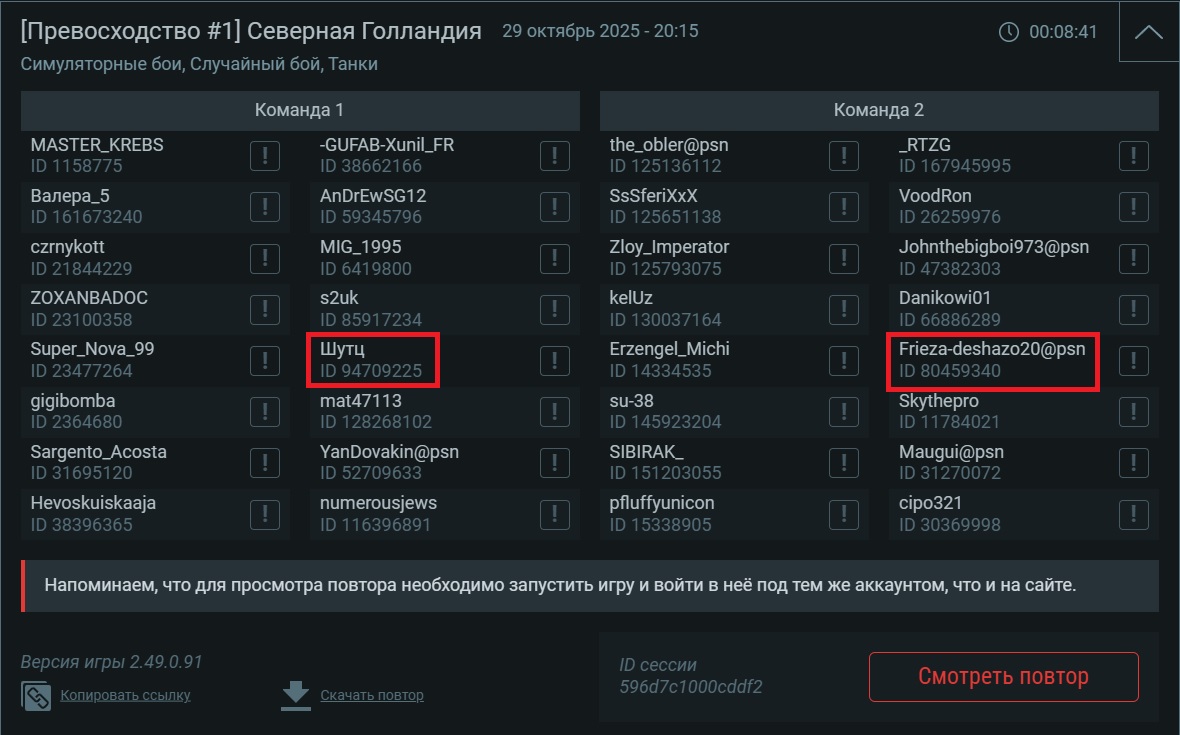The height and width of the screenshot is (735, 1180).
Task: Click the download replay arrow icon
Action: [x=296, y=695]
